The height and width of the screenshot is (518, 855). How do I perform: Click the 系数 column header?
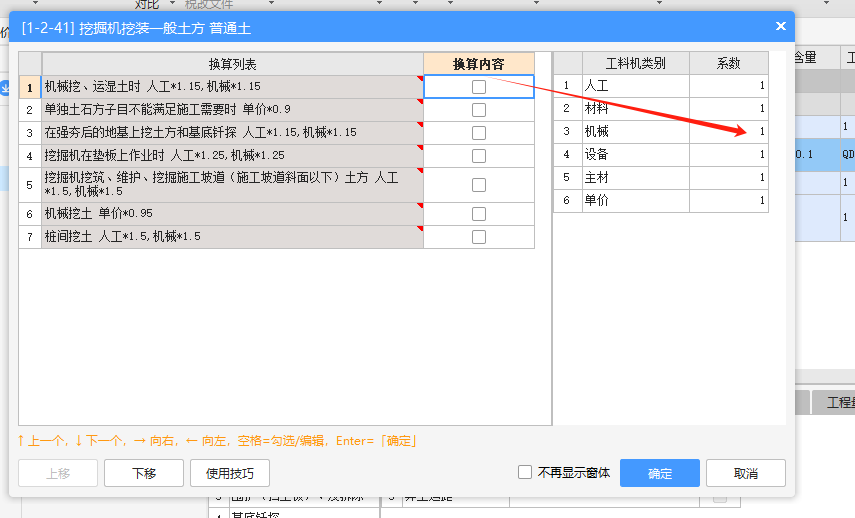(729, 64)
